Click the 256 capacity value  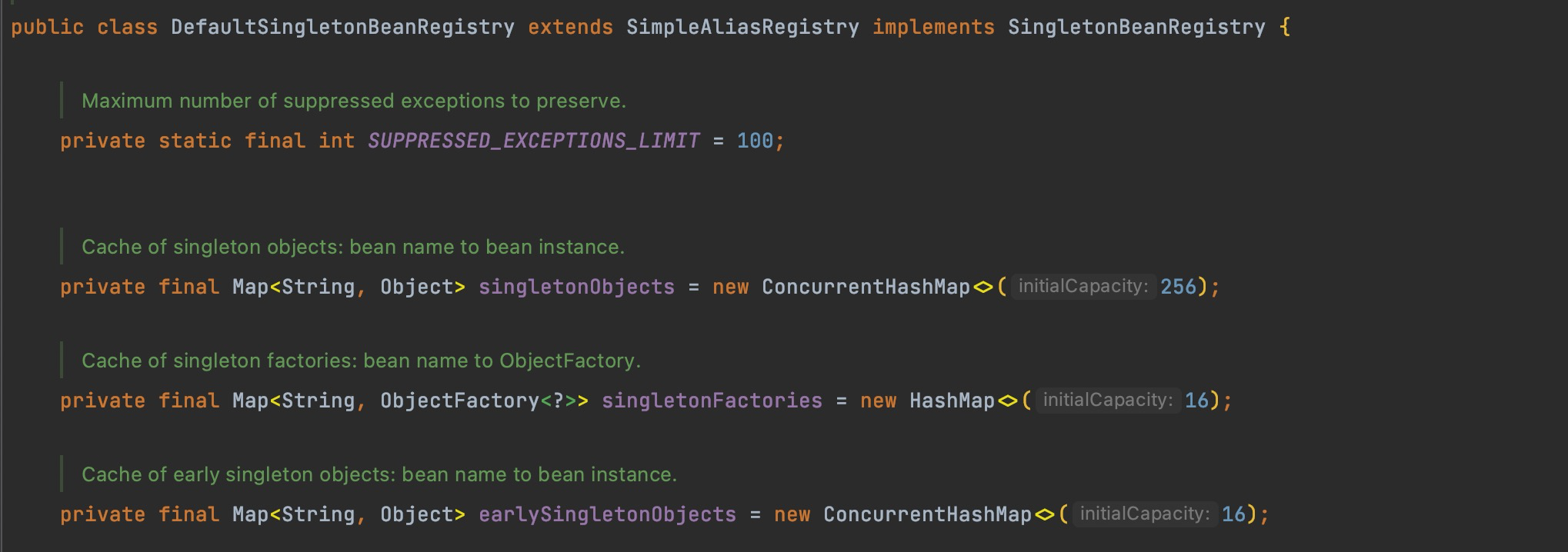(1179, 287)
